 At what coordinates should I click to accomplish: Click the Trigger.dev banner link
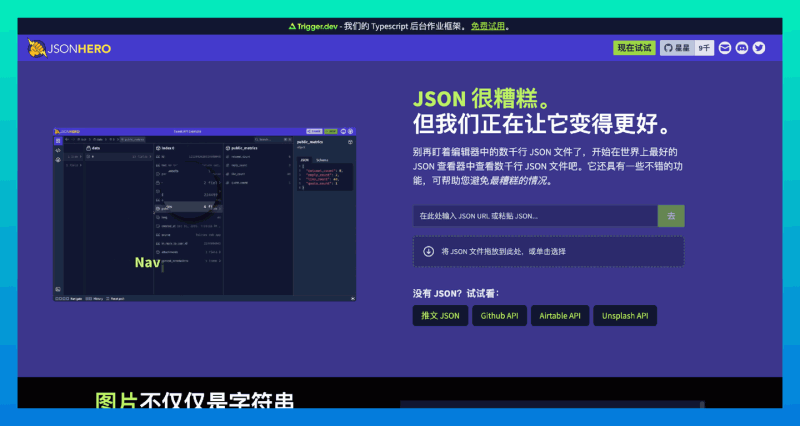tap(313, 26)
